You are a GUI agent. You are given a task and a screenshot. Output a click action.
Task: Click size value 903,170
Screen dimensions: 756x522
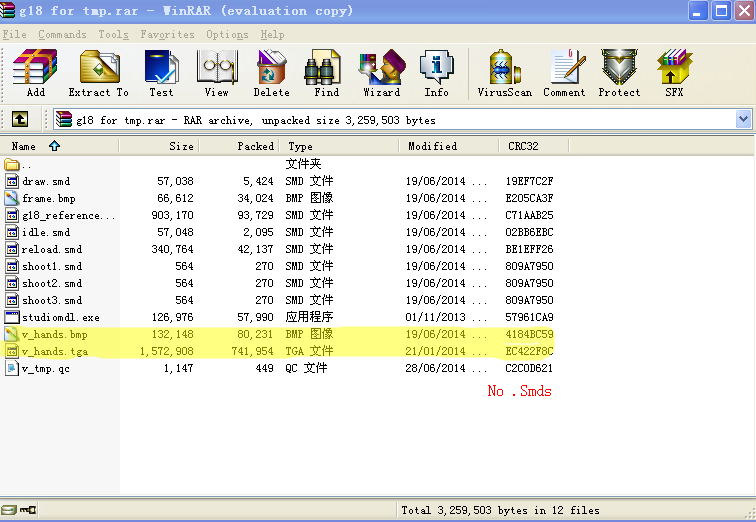[172, 215]
